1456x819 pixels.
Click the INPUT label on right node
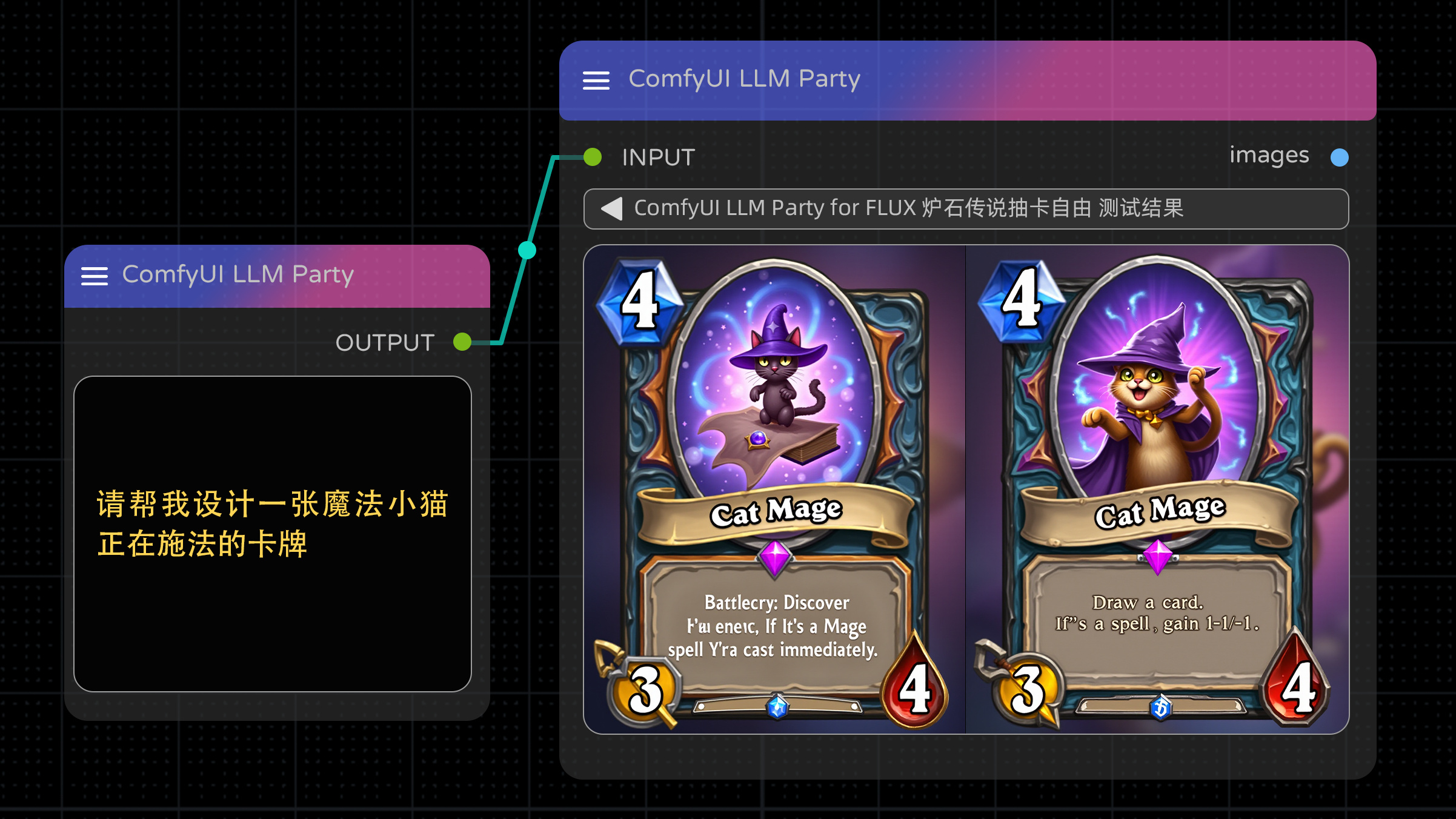tap(659, 157)
